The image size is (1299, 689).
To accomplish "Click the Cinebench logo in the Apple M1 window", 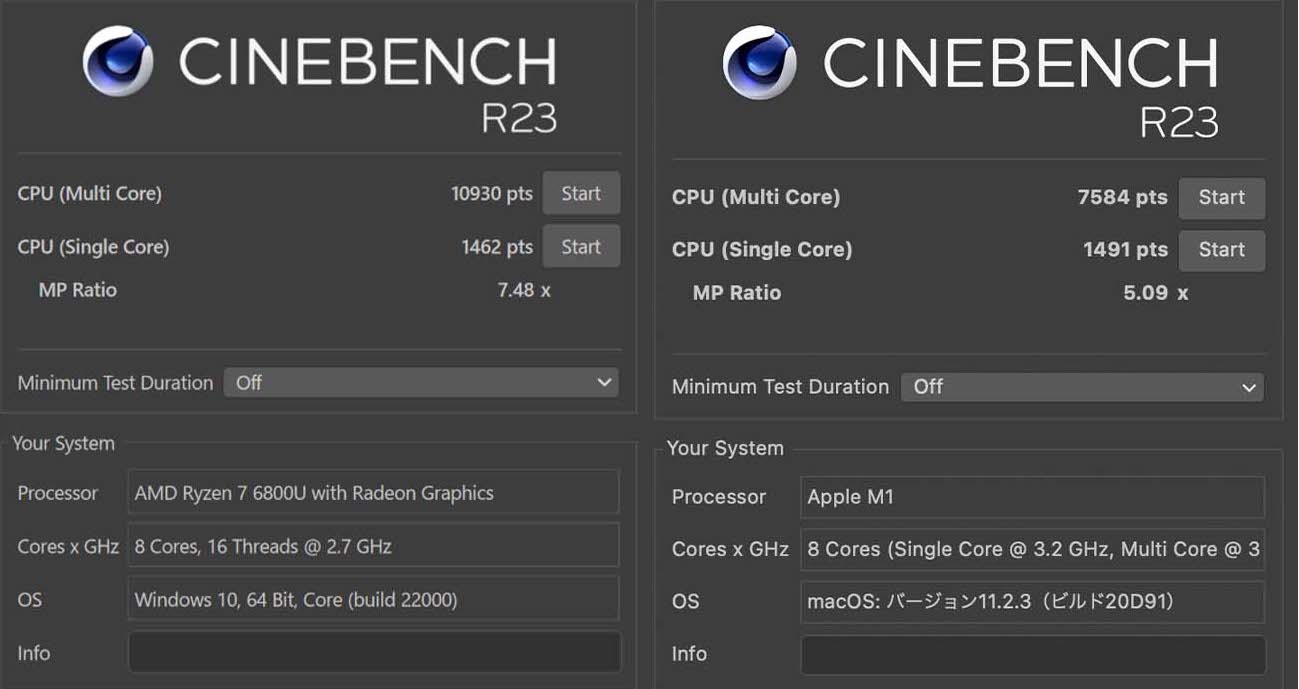I will pyautogui.click(x=760, y=63).
